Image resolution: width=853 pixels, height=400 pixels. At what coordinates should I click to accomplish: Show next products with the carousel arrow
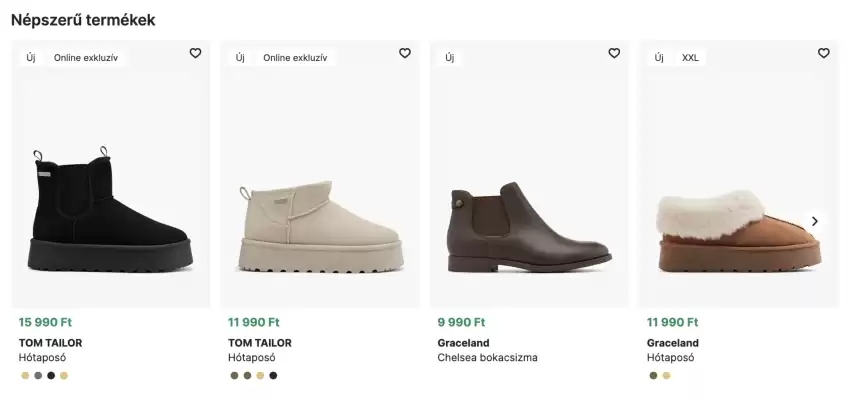[815, 221]
